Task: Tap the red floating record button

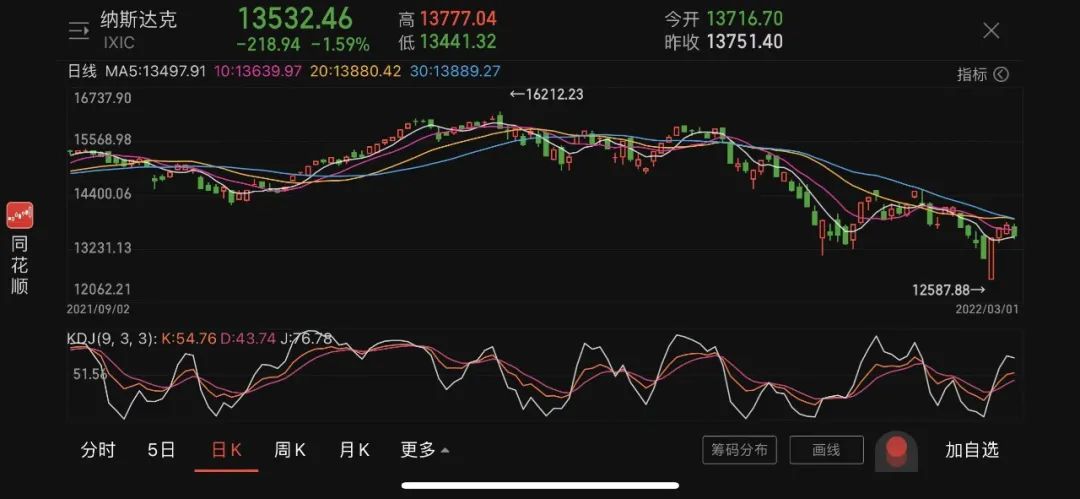Action: tap(896, 451)
